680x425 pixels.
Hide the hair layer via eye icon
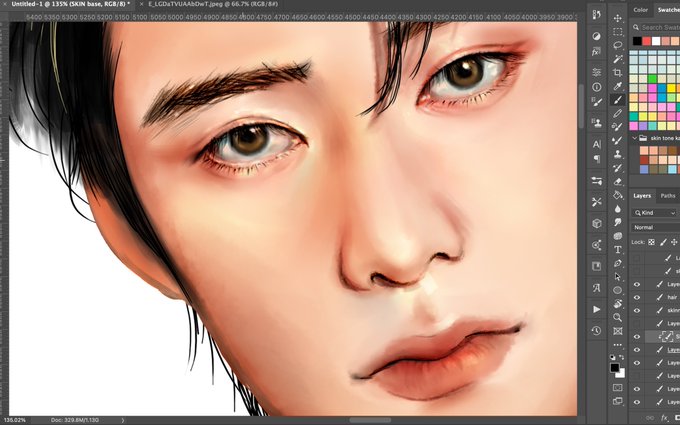point(637,298)
